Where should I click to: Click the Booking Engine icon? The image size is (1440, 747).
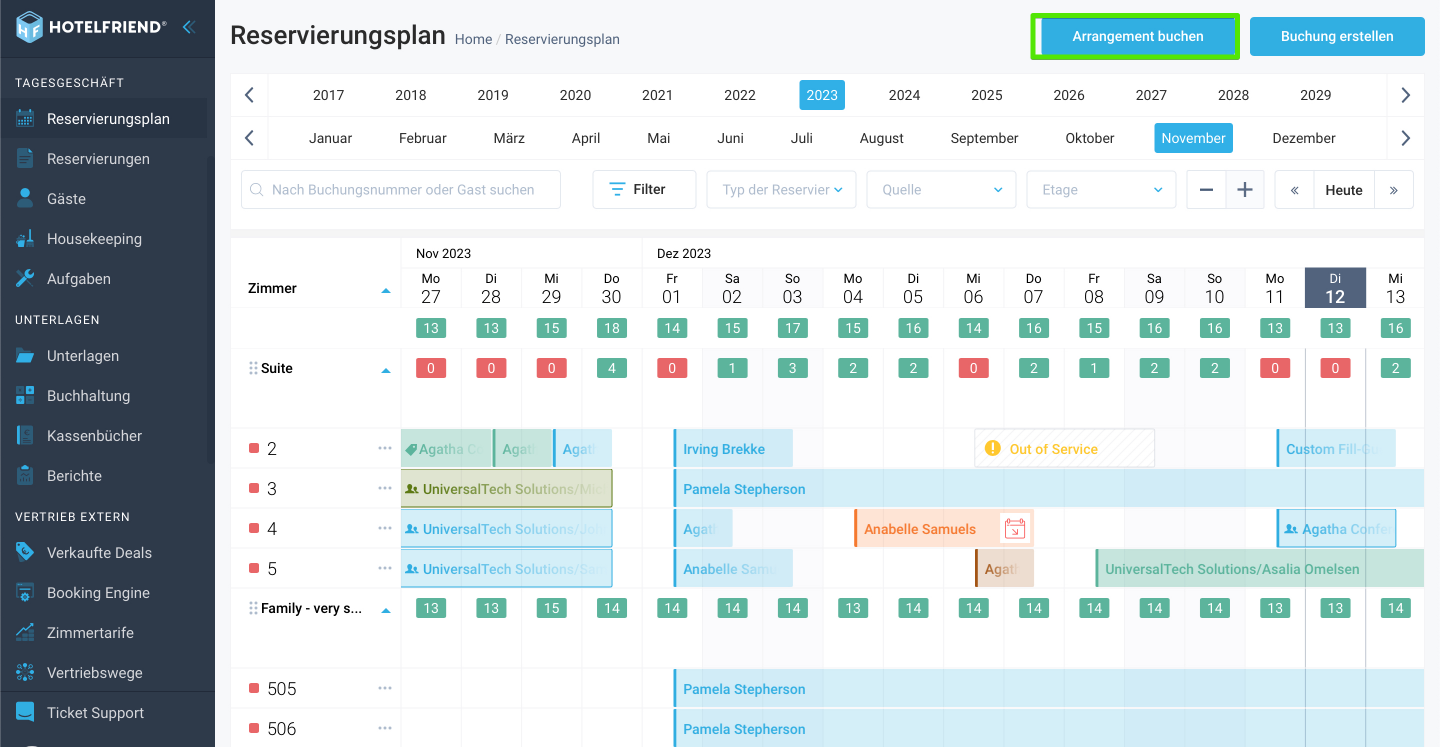point(25,593)
